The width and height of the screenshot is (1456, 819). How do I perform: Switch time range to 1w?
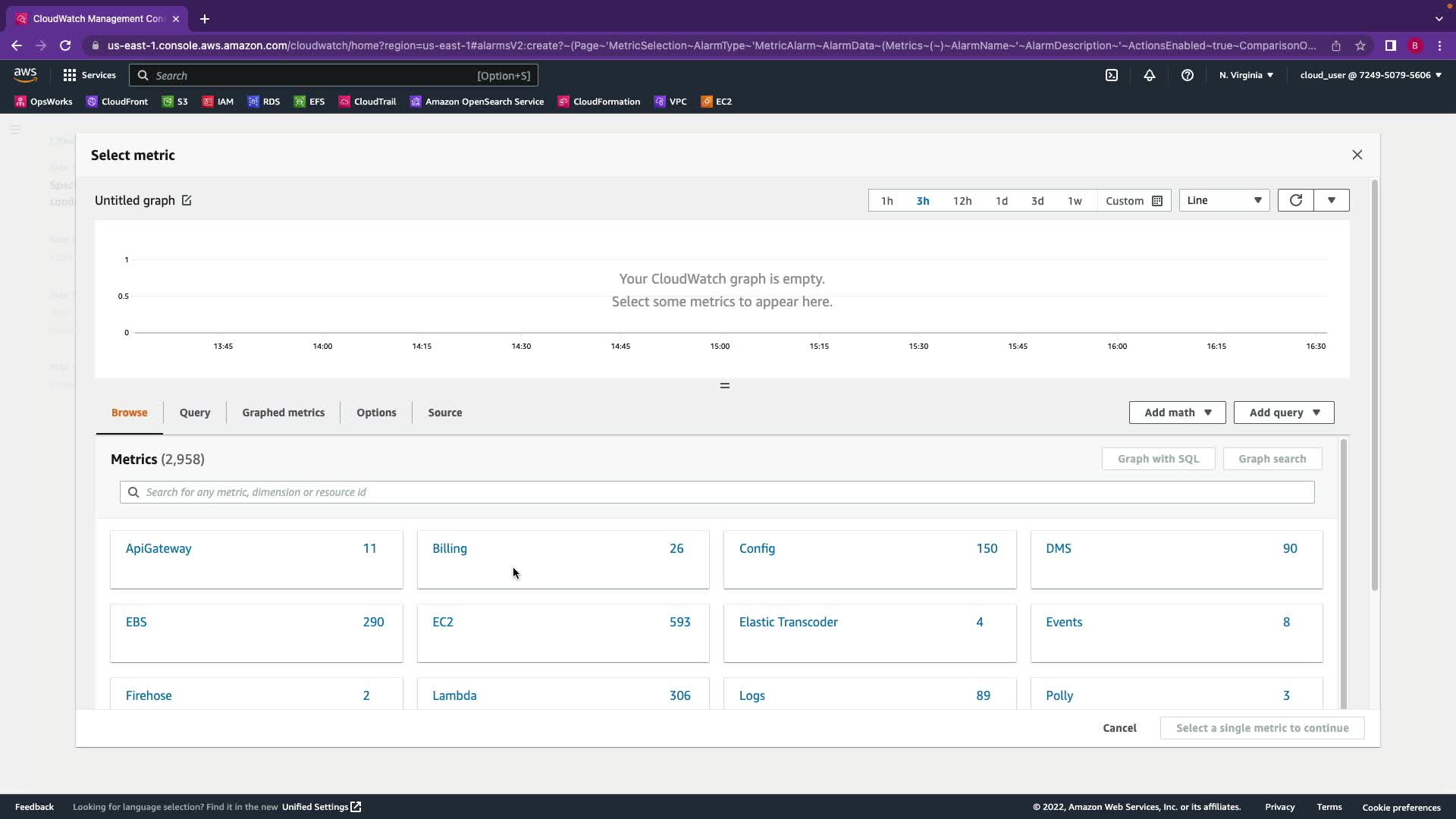point(1075,201)
